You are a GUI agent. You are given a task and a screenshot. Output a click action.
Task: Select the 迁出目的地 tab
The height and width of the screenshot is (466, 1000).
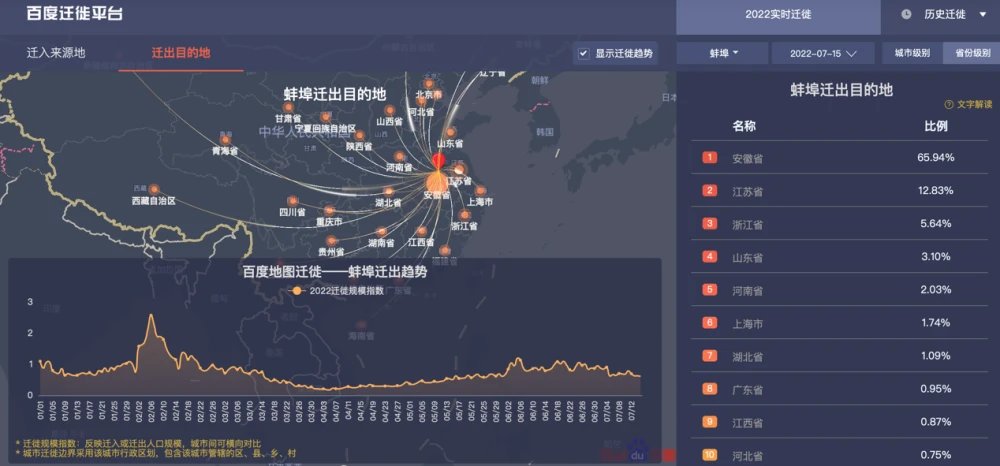[180, 53]
